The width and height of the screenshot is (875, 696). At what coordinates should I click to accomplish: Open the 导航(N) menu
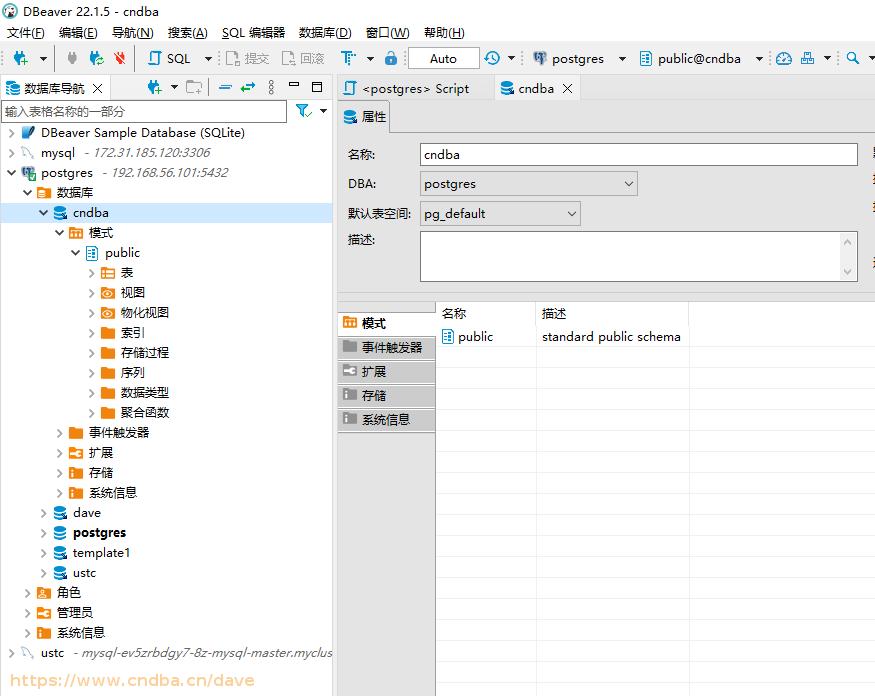click(132, 33)
